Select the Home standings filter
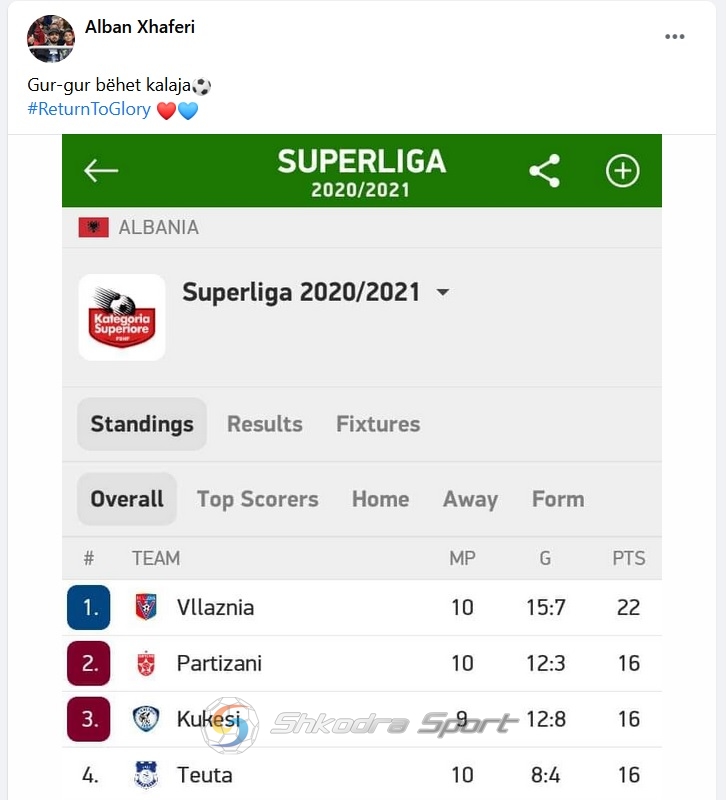This screenshot has width=728, height=800. tap(381, 499)
